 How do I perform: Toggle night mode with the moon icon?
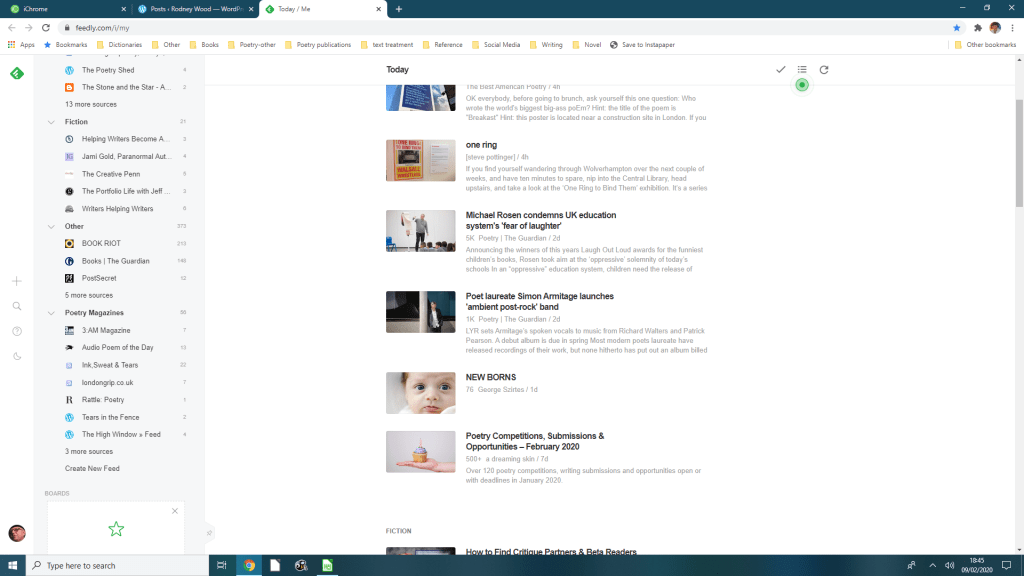[17, 356]
